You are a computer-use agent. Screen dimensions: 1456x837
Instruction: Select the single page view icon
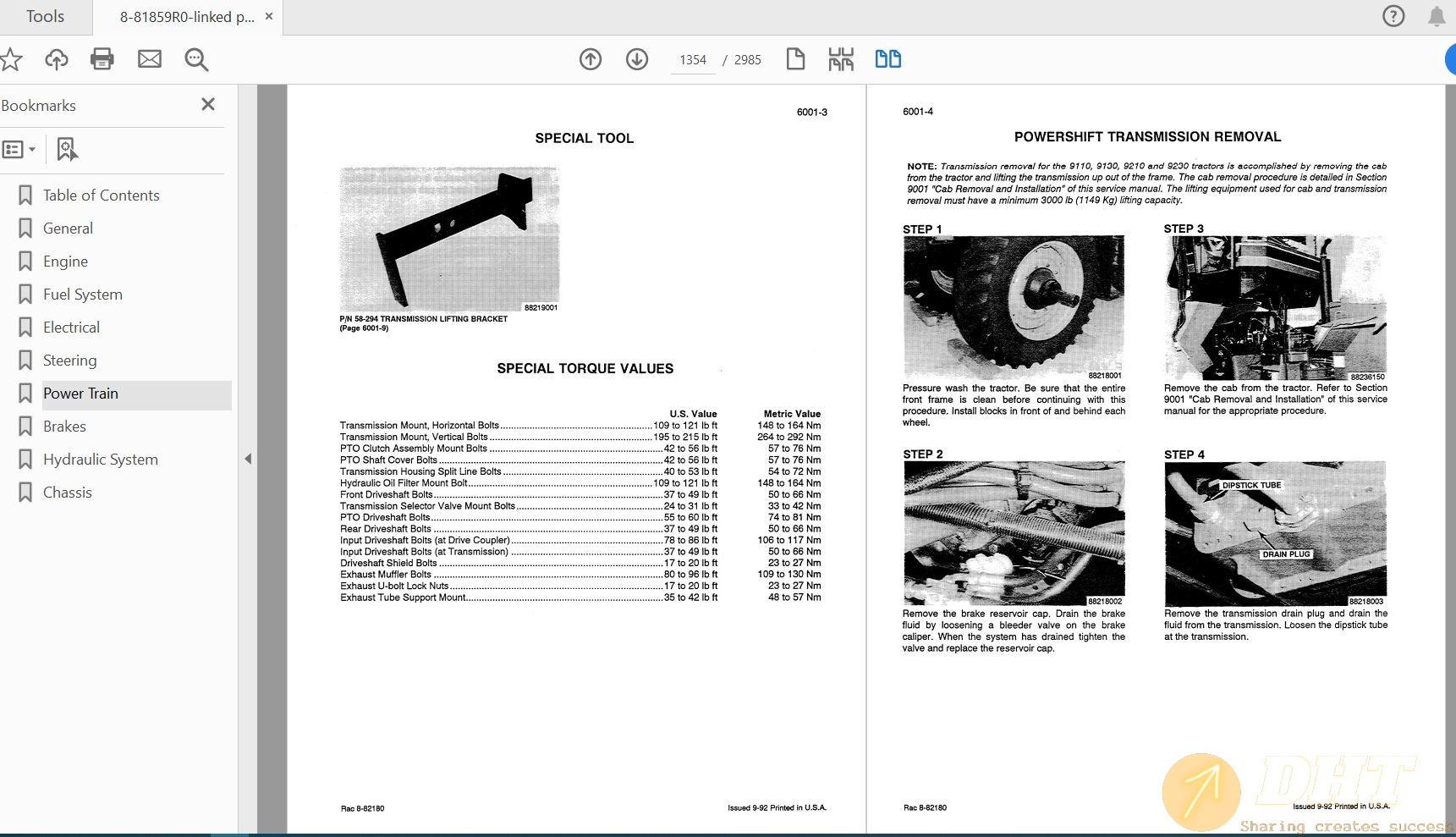[795, 59]
